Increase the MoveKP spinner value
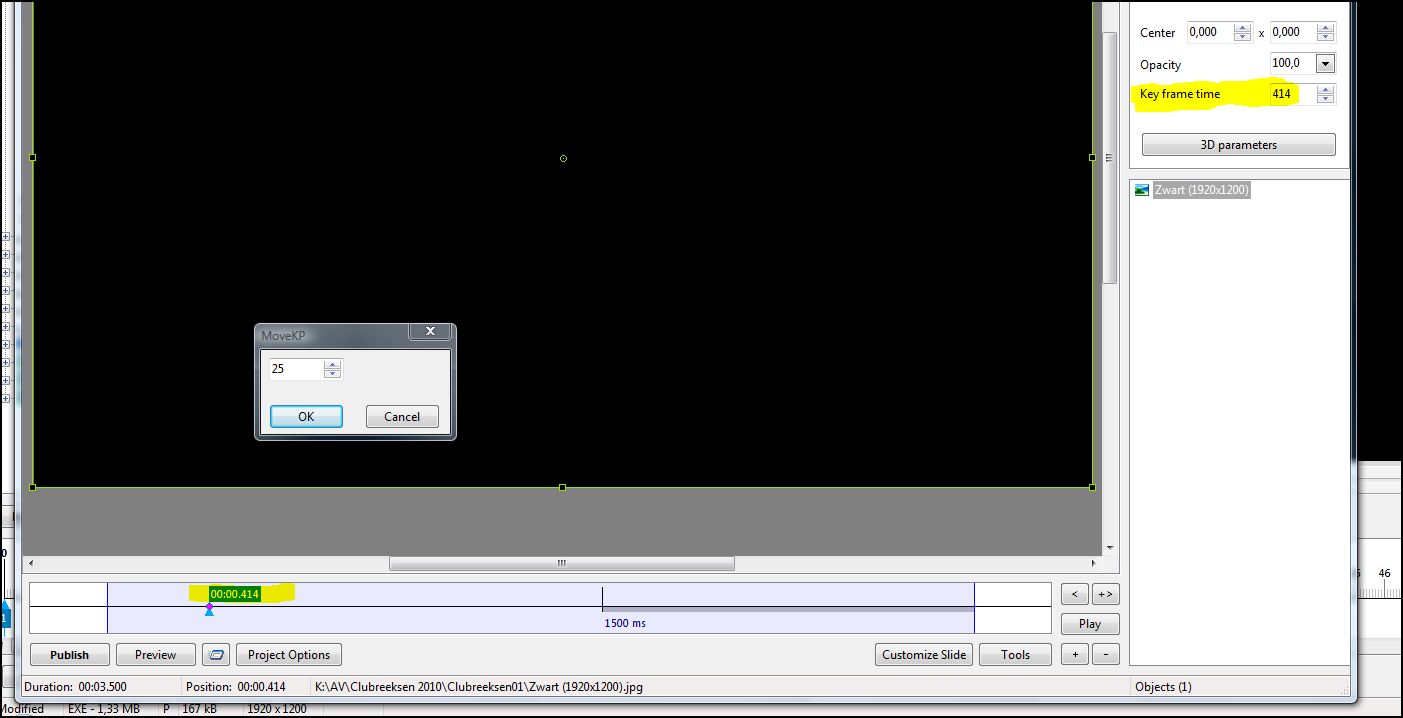Image resolution: width=1403 pixels, height=718 pixels. click(x=333, y=364)
